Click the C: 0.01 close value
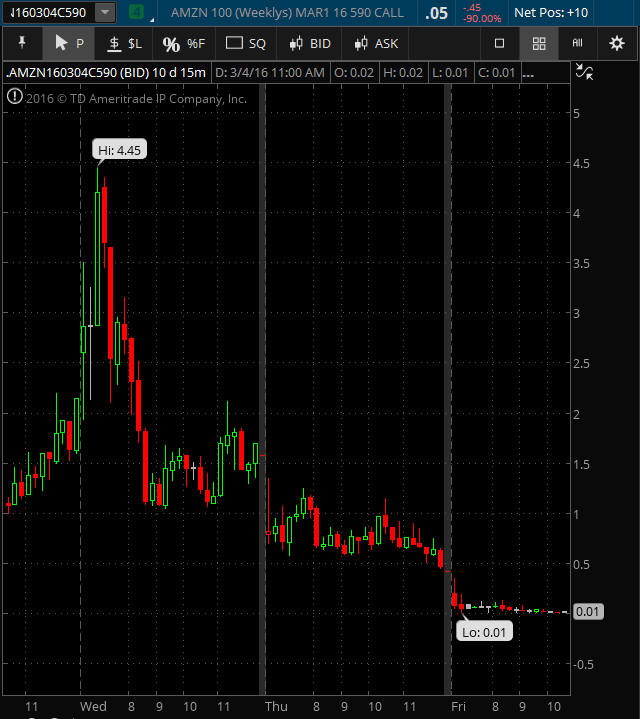 pyautogui.click(x=497, y=73)
